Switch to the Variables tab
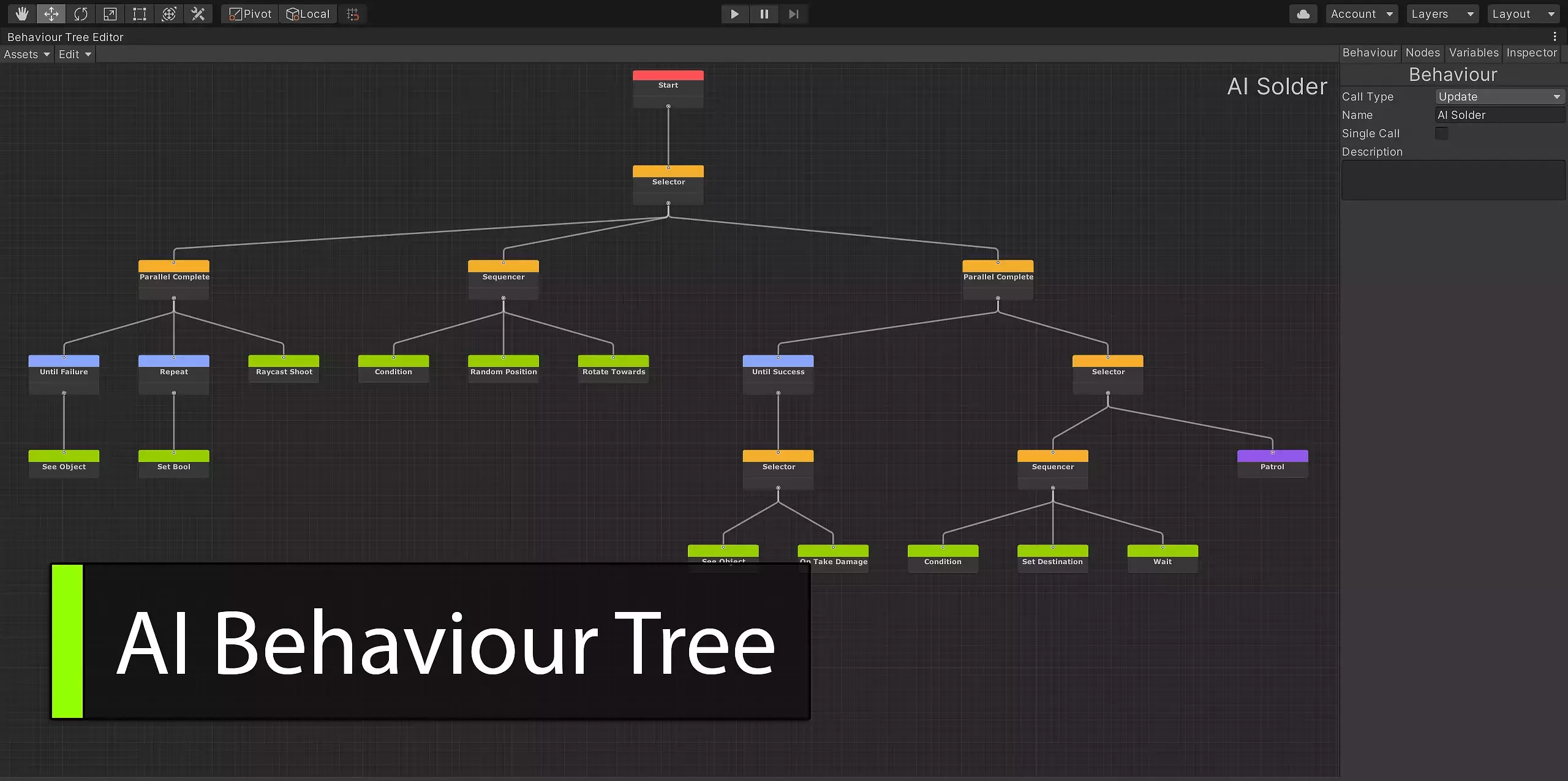The image size is (1568, 781). coord(1473,53)
